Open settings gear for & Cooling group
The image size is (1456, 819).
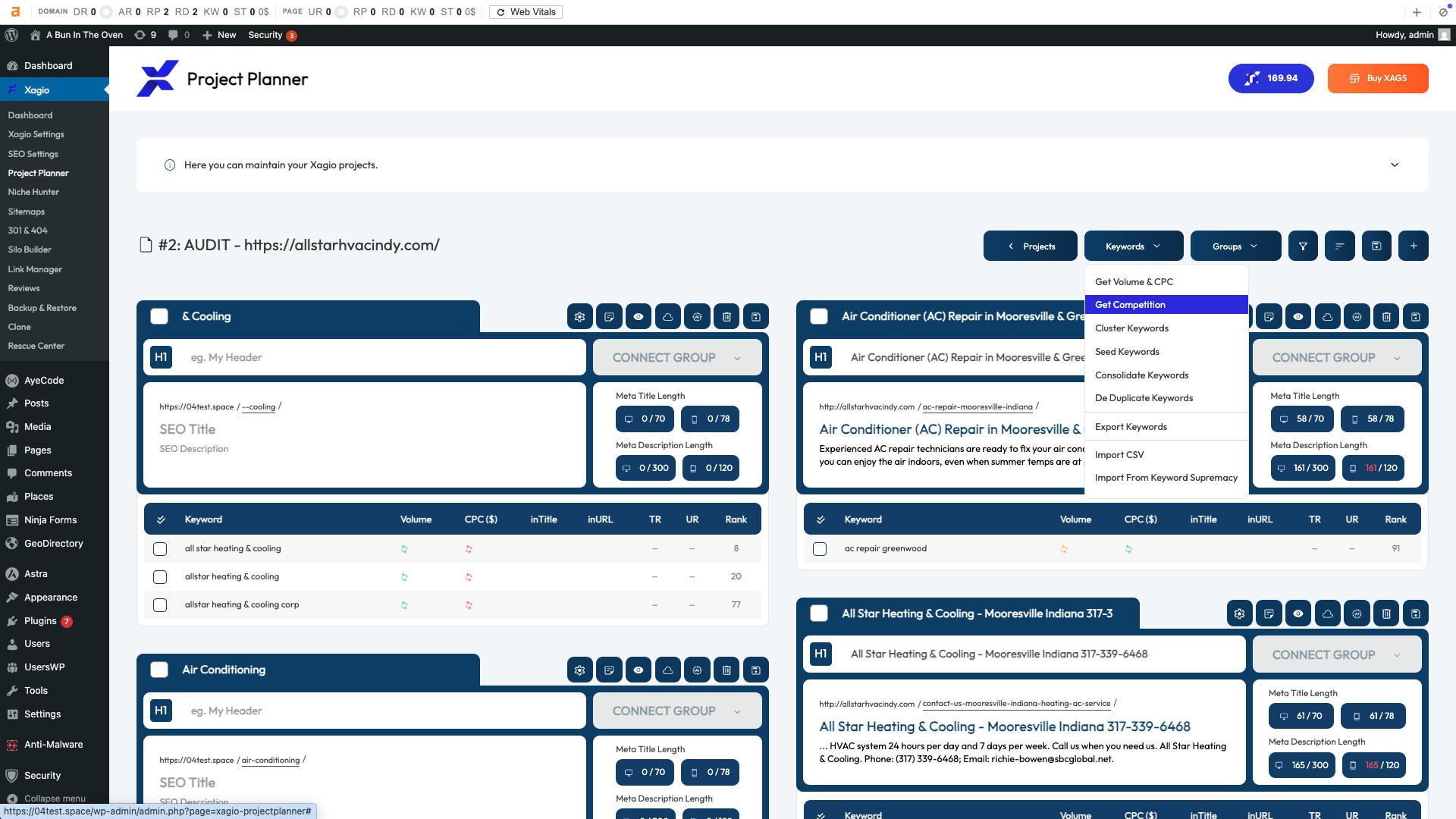point(580,317)
